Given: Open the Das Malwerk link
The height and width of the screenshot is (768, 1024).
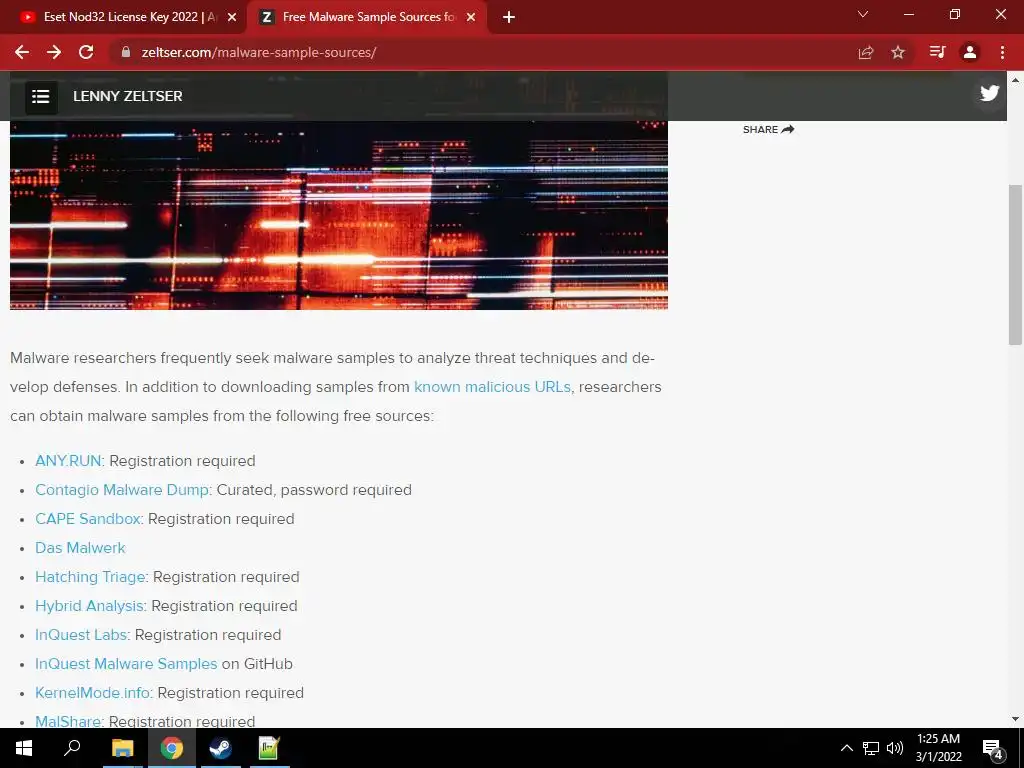Looking at the screenshot, I should tap(80, 548).
